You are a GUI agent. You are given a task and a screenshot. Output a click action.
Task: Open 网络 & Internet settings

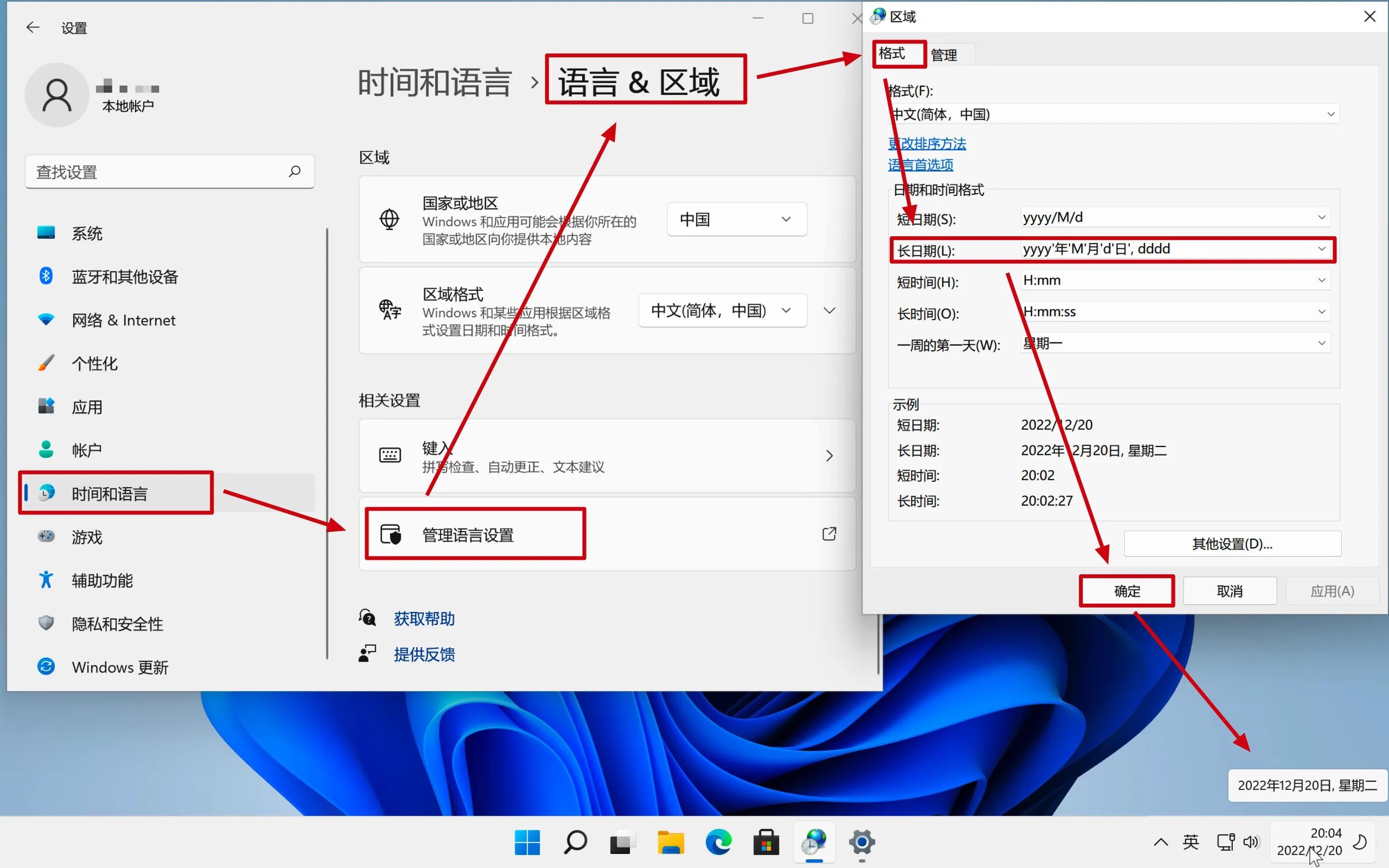point(169,320)
